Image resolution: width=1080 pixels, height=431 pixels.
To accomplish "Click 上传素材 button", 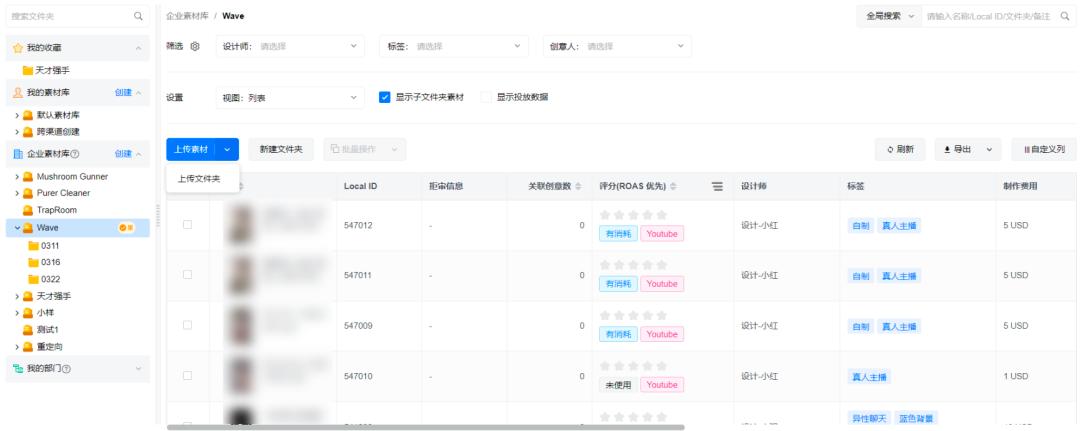I will (x=191, y=149).
